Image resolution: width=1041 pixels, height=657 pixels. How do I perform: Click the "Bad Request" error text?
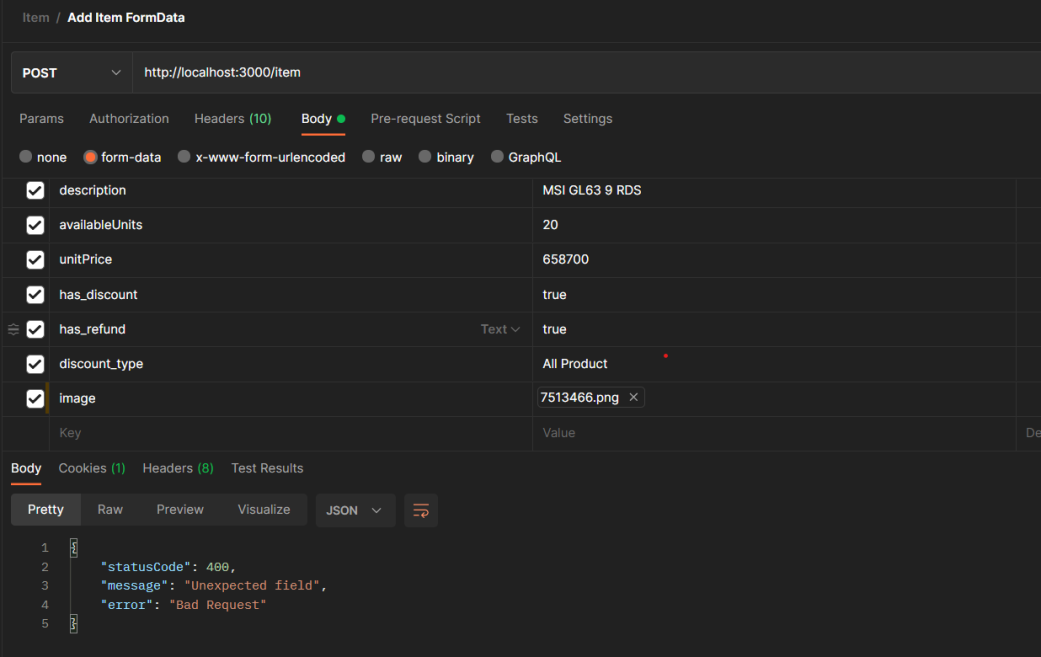[x=218, y=605]
